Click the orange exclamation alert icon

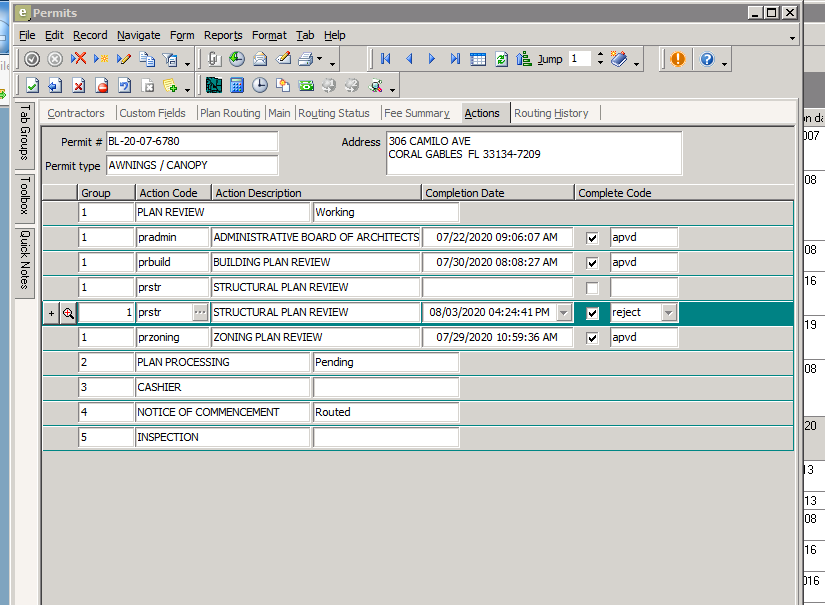677,59
